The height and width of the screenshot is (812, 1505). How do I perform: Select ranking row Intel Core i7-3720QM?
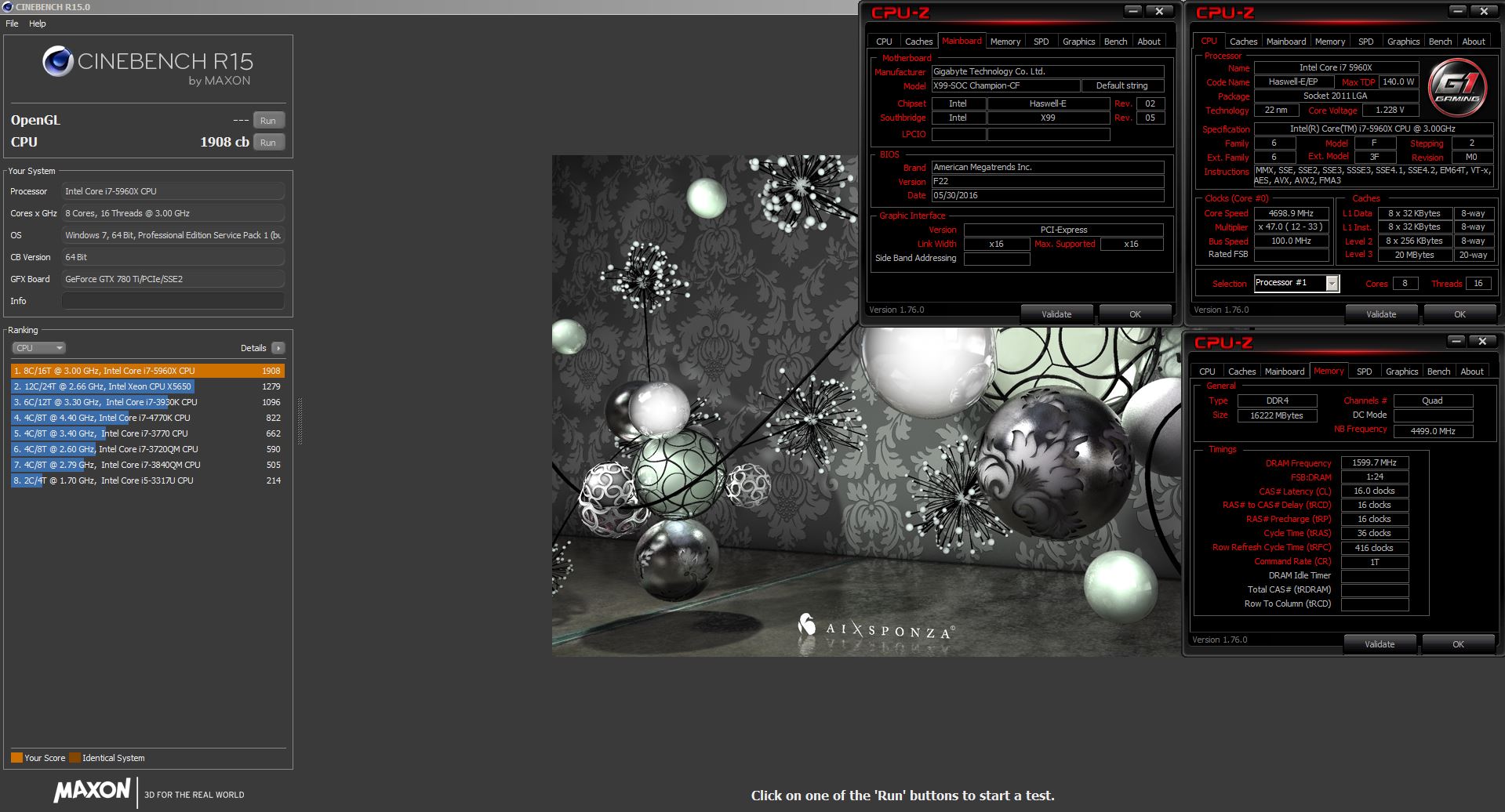pos(147,449)
